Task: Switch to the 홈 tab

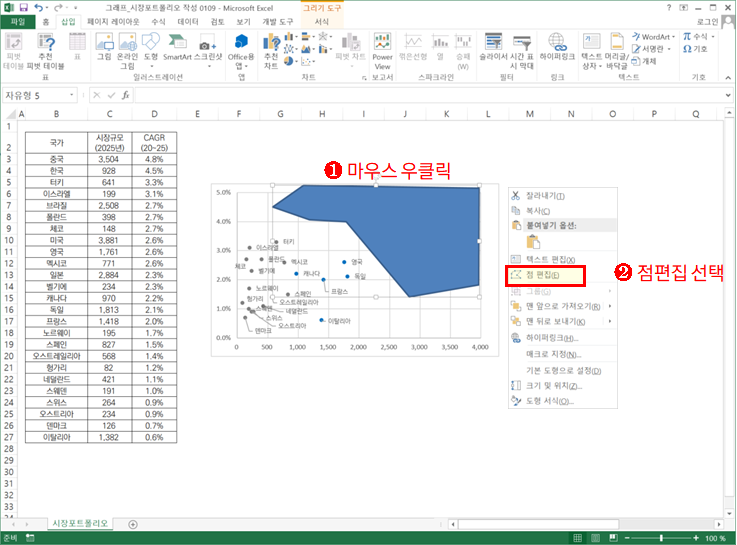Action: click(x=46, y=22)
